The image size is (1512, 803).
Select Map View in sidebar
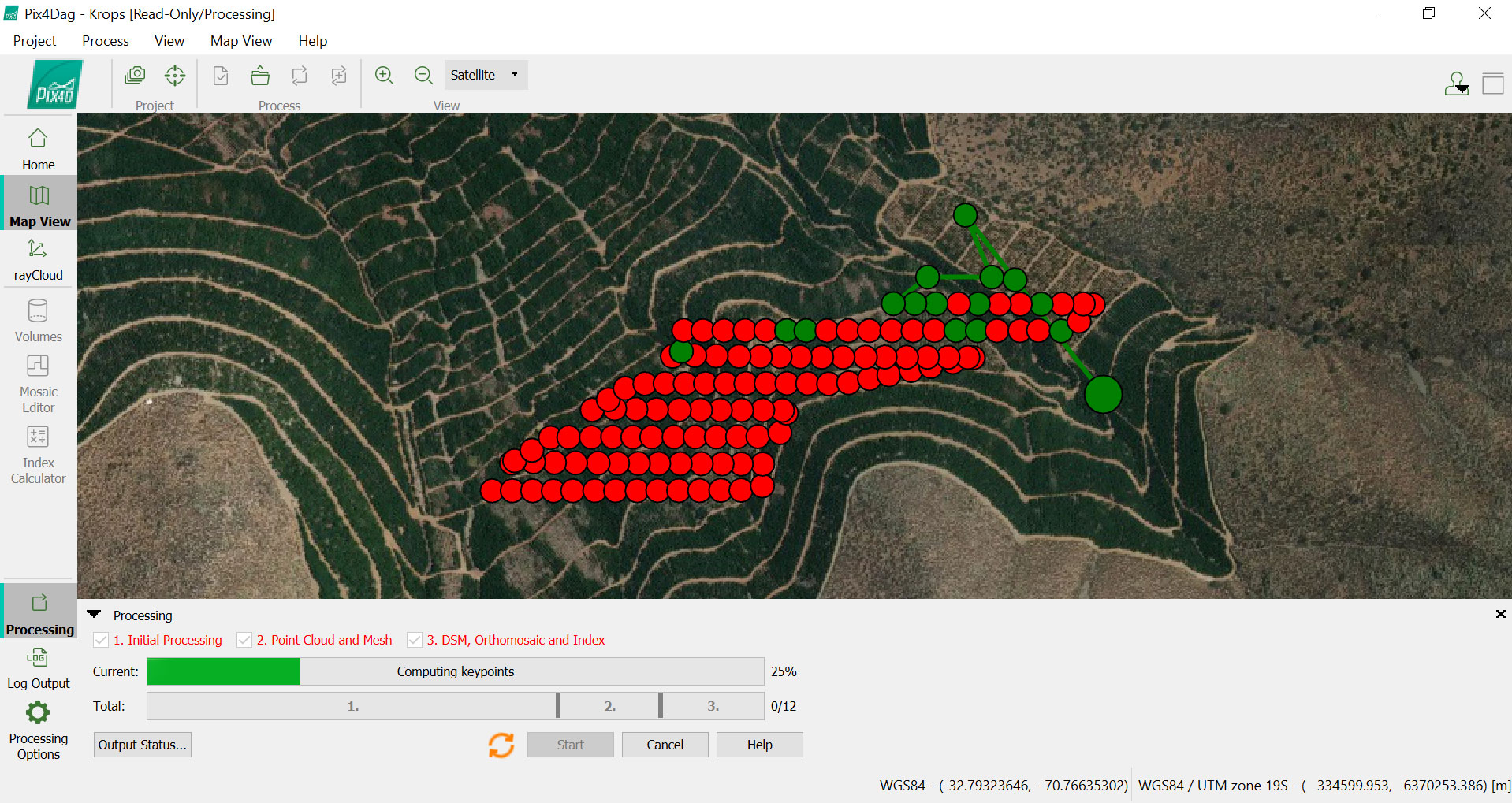tap(39, 204)
